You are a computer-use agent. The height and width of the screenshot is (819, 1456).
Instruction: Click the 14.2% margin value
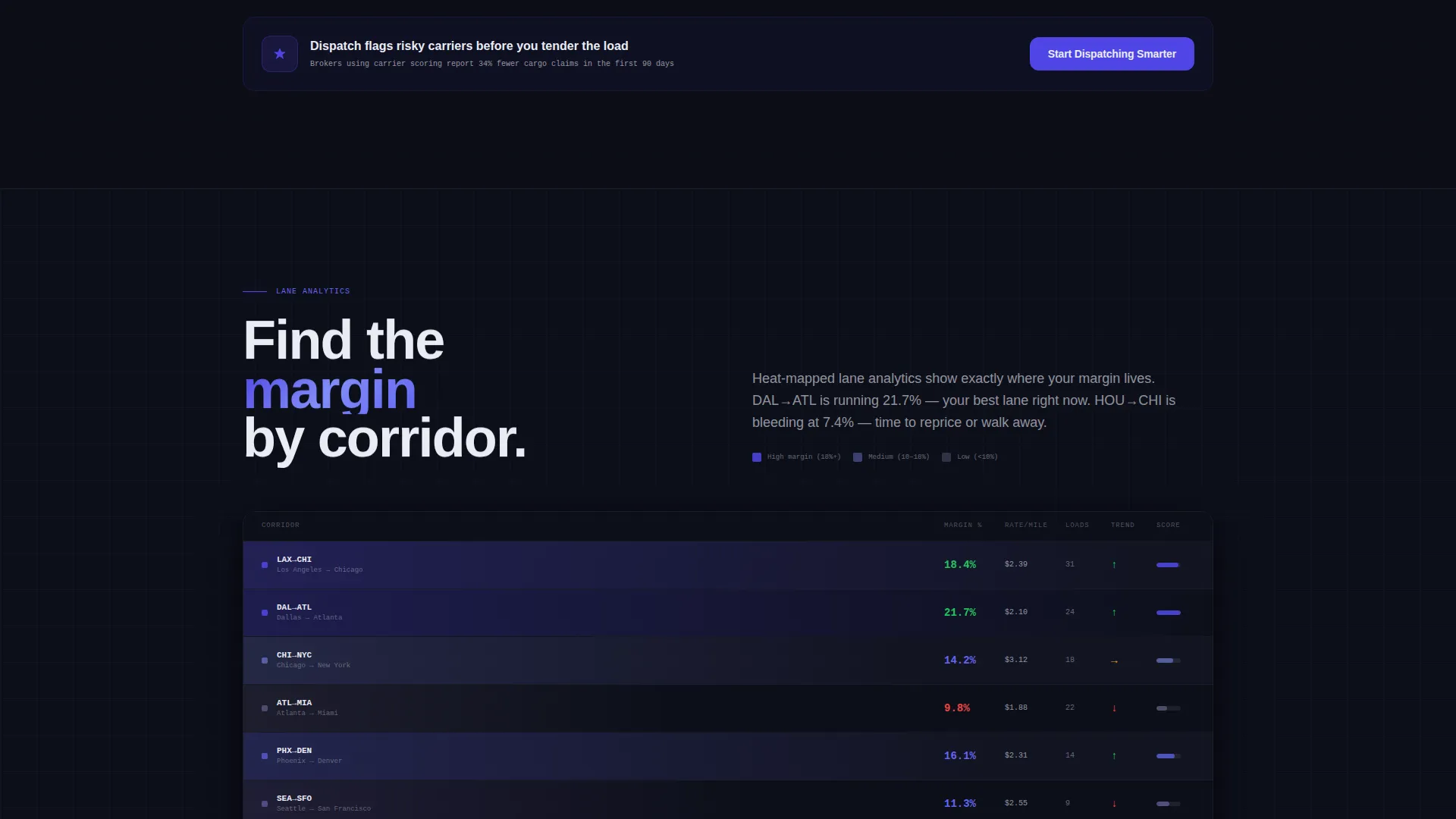click(x=960, y=661)
